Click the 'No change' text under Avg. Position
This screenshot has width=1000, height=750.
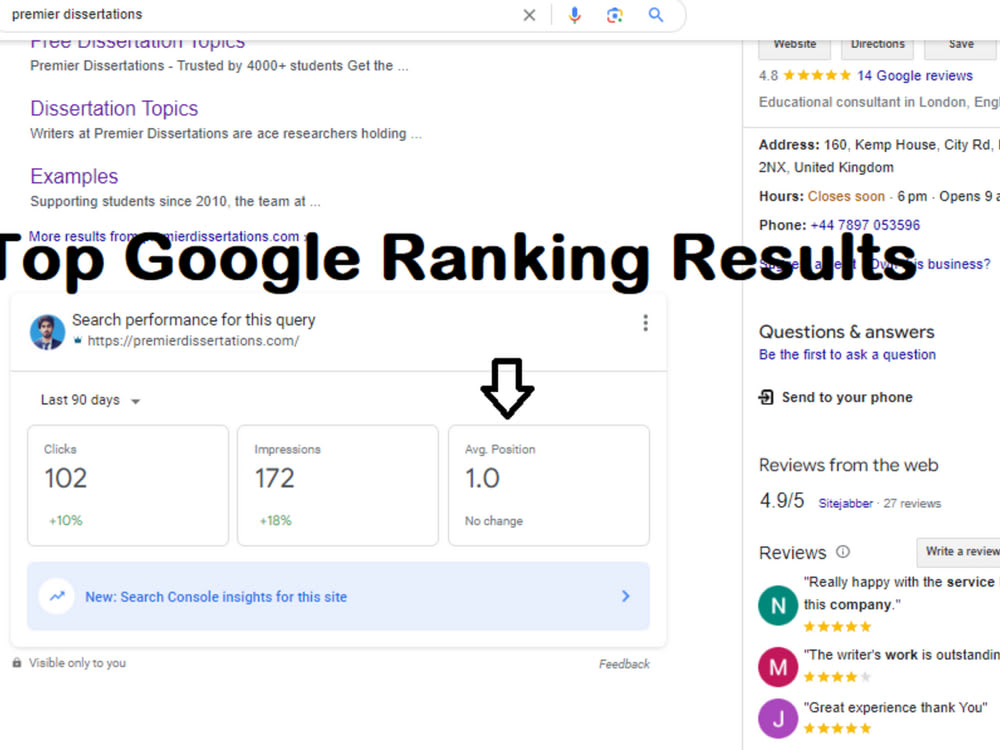click(494, 521)
